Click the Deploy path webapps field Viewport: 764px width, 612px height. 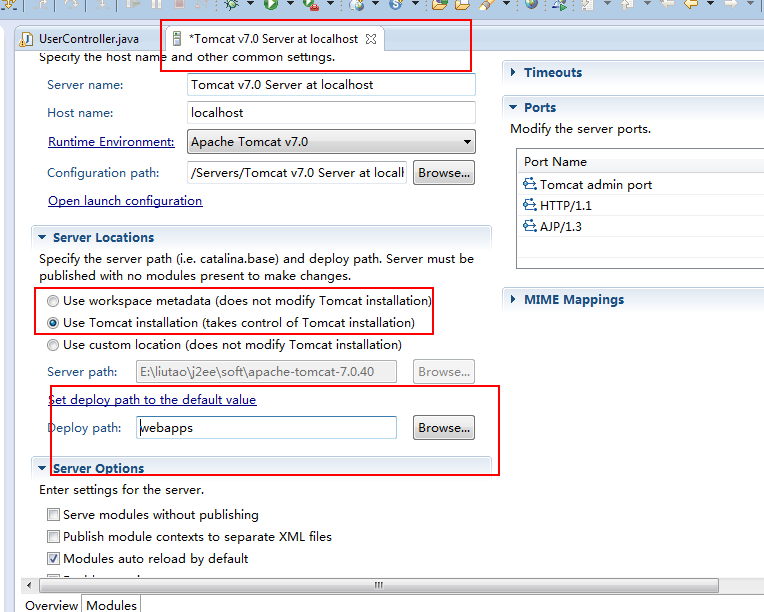click(x=266, y=427)
